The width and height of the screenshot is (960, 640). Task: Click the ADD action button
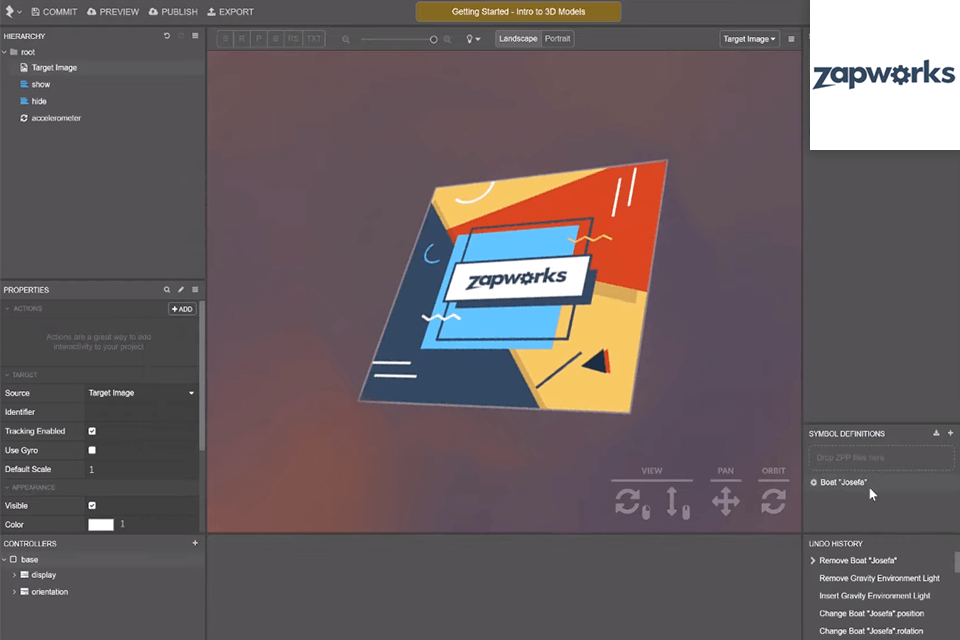pyautogui.click(x=182, y=309)
